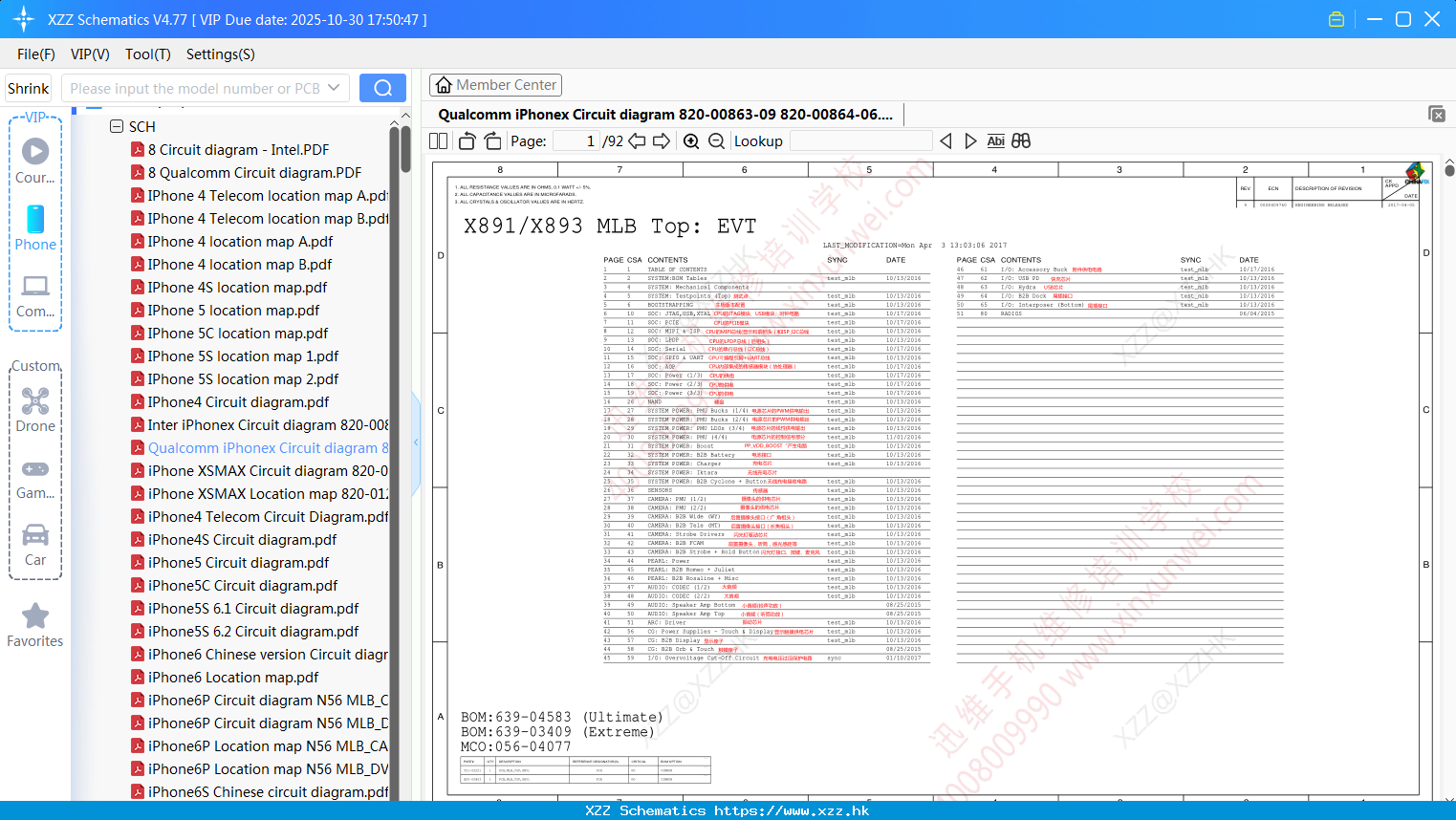This screenshot has height=820, width=1456.
Task: Click the Shrink button
Action: (29, 88)
